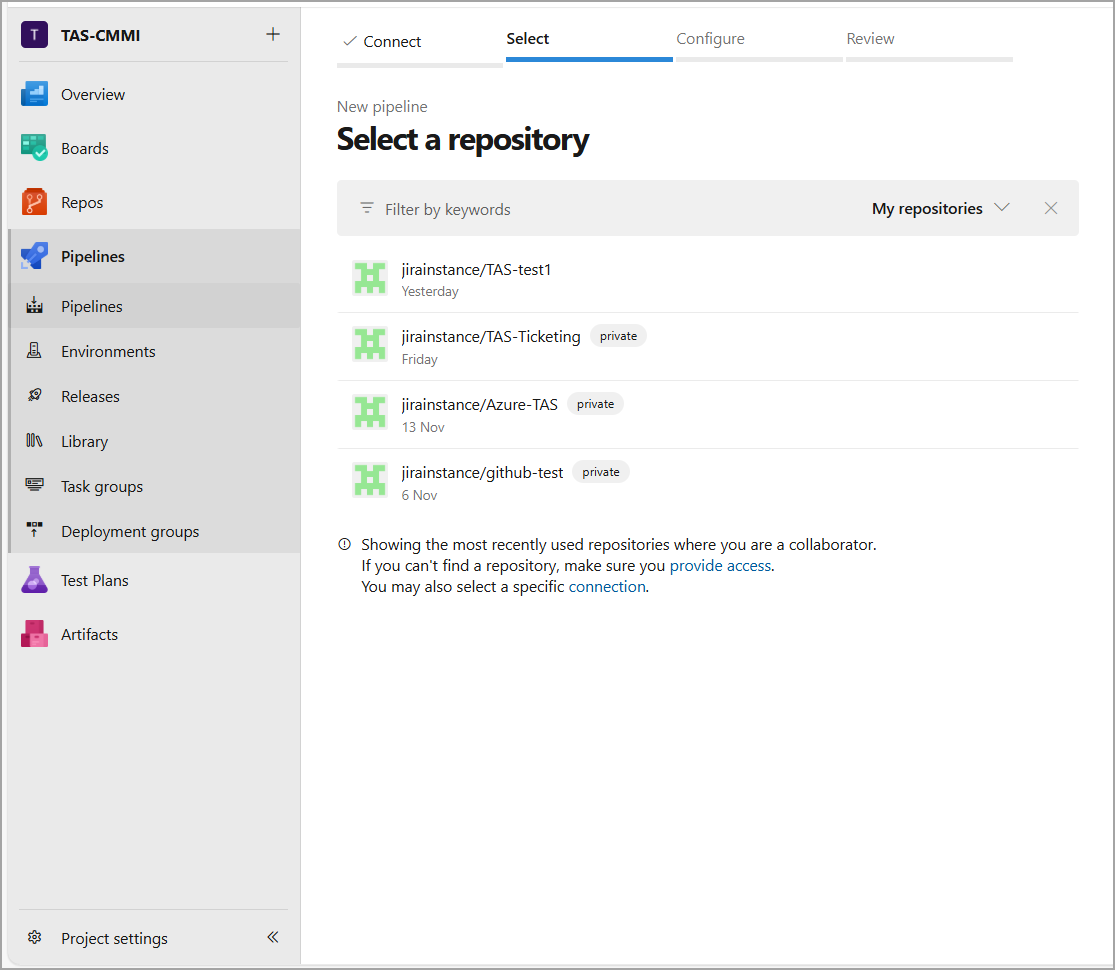This screenshot has width=1115, height=970.
Task: Open the Environments section
Action: [x=34, y=351]
